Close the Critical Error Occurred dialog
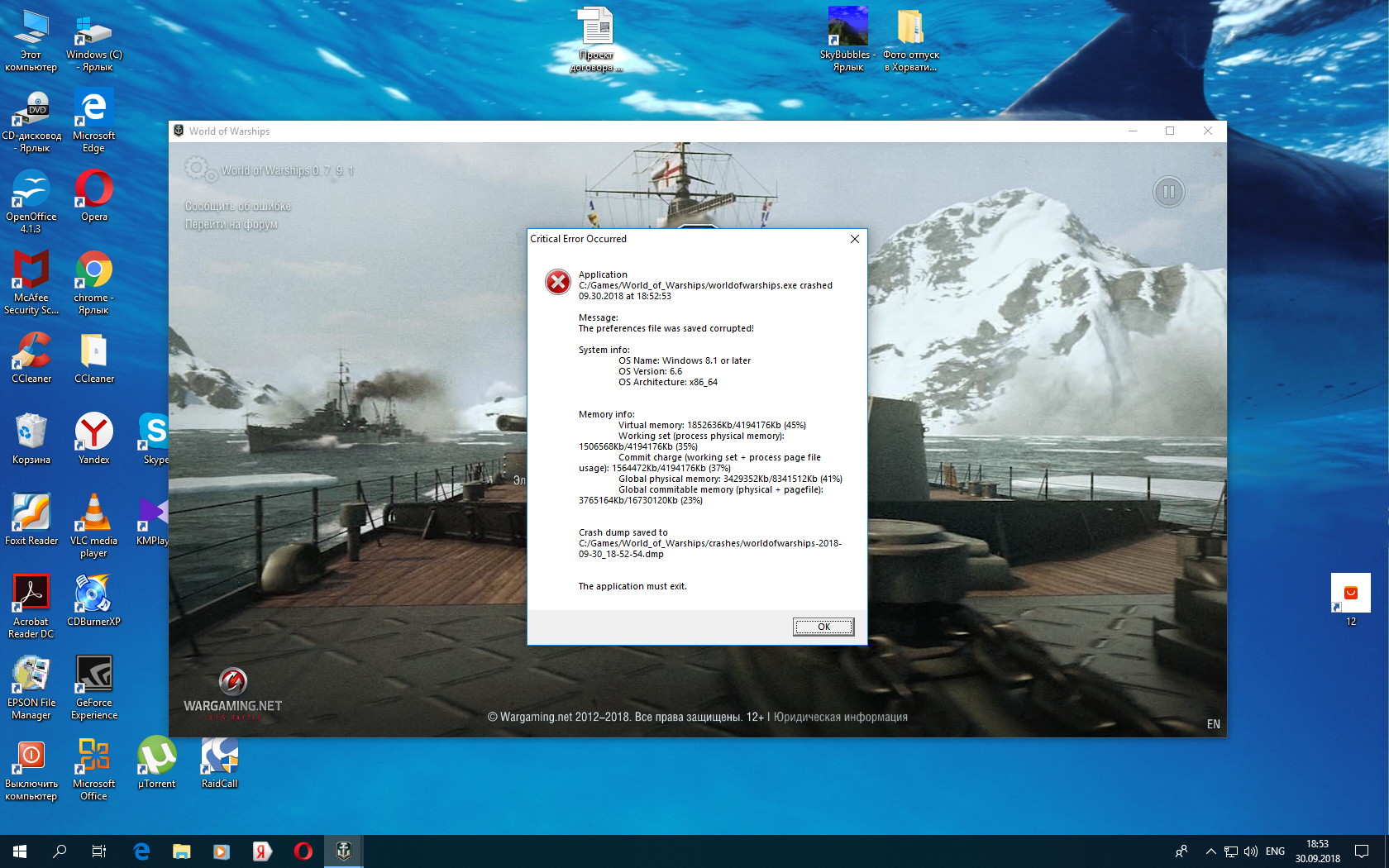Screen dimensions: 1389x868 [x=855, y=239]
